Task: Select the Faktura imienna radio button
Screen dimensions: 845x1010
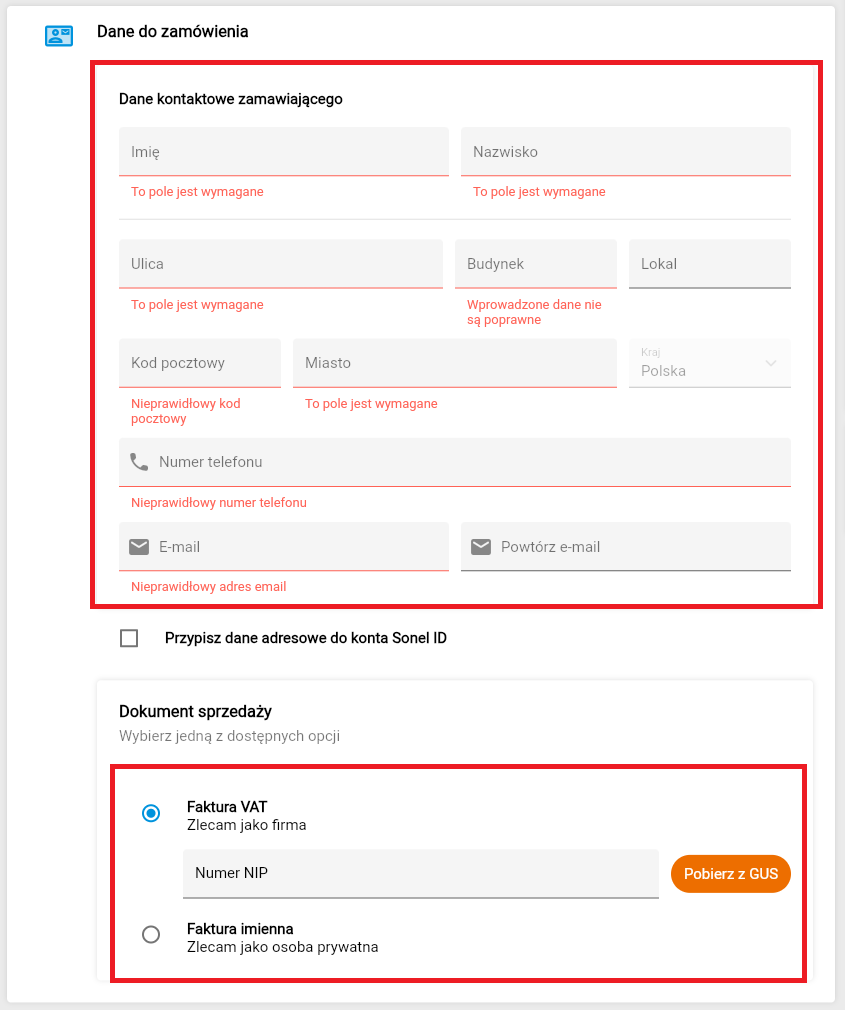Action: click(151, 935)
